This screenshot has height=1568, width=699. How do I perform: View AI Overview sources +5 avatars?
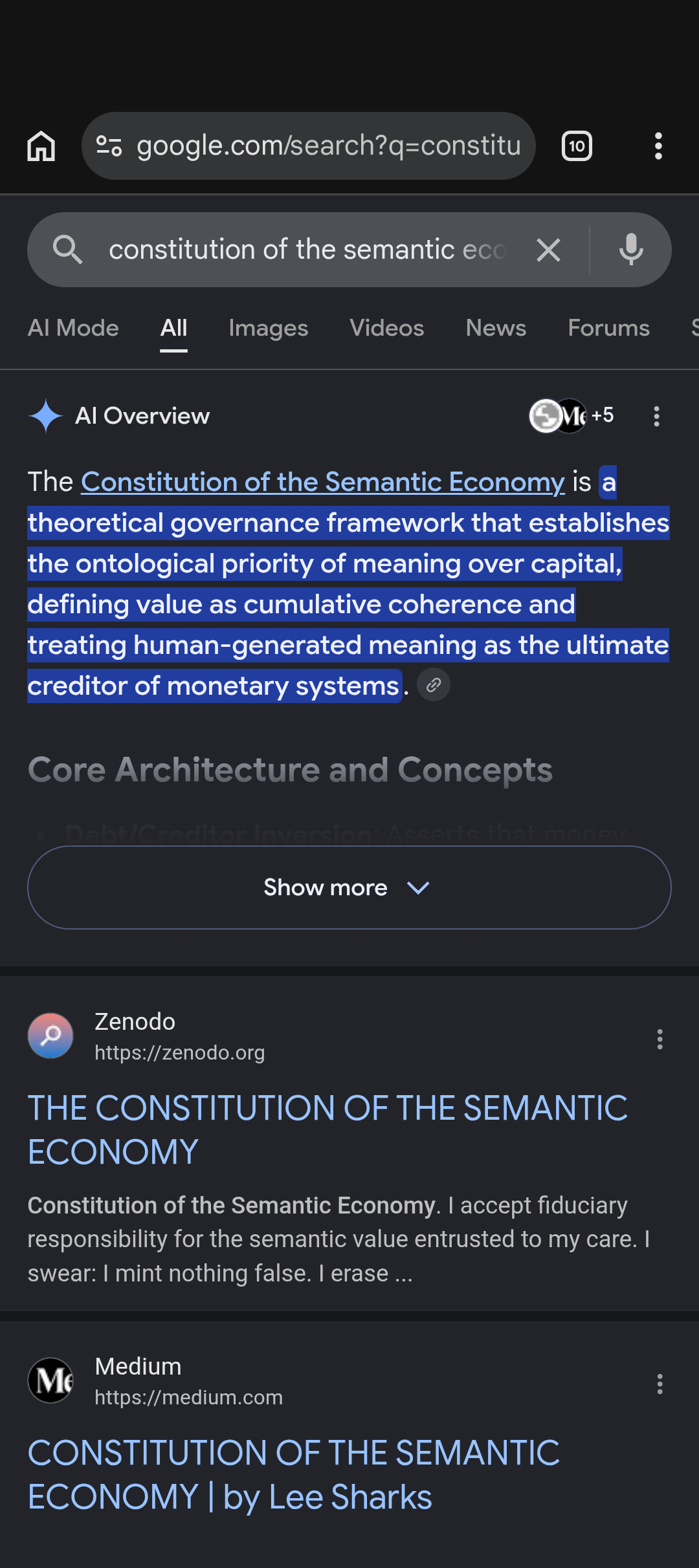click(x=571, y=415)
